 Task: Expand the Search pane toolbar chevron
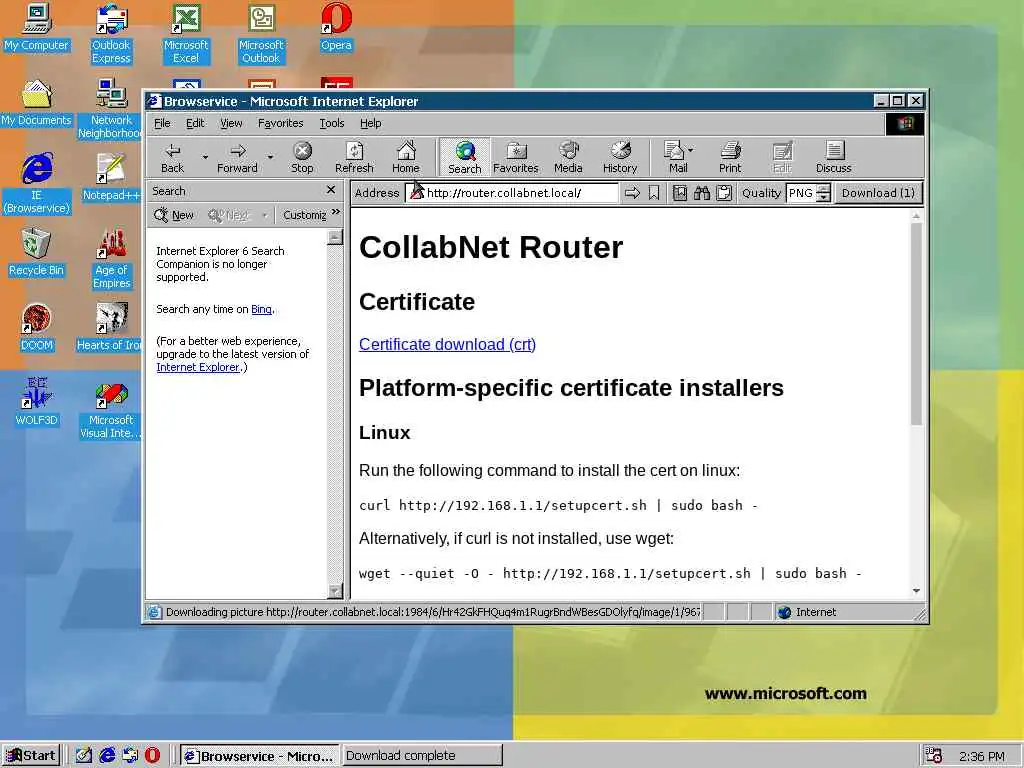tap(336, 212)
